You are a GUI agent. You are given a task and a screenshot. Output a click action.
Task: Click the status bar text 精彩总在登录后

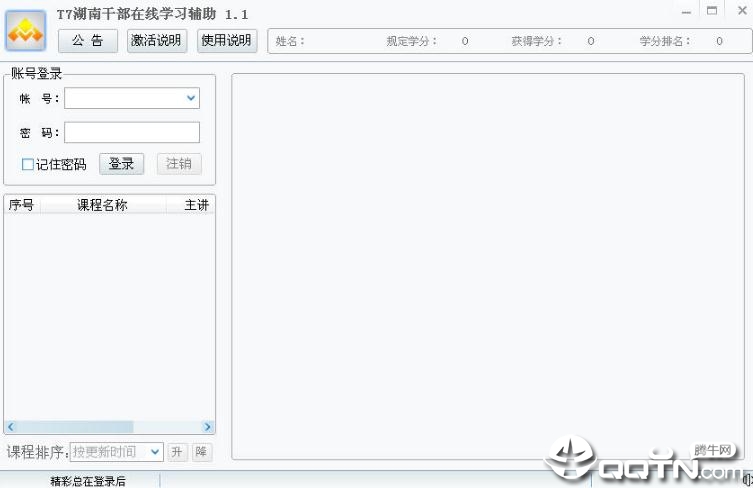(x=88, y=481)
